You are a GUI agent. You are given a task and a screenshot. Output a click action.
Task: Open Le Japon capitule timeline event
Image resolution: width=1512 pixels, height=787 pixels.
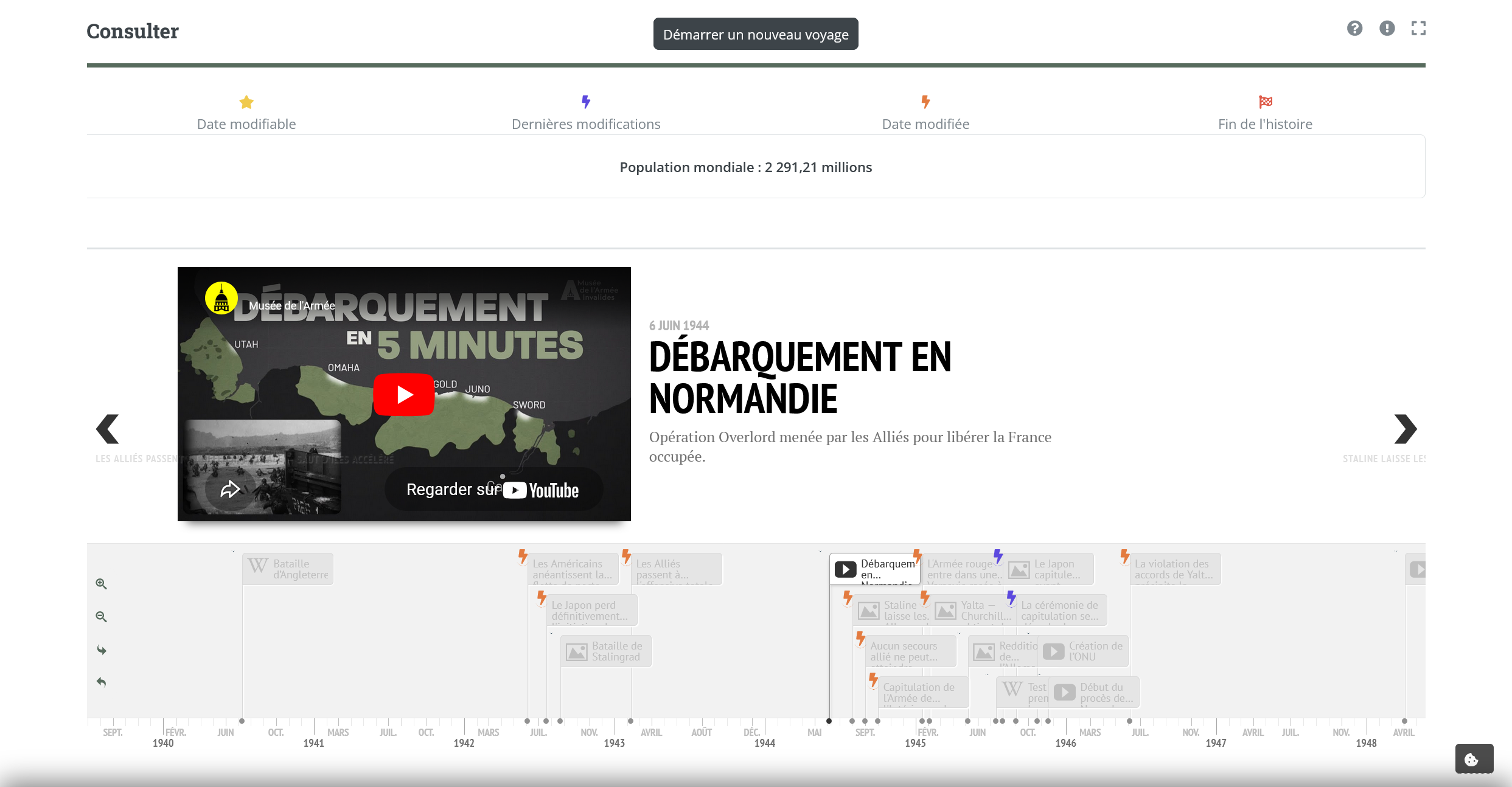pos(1050,569)
